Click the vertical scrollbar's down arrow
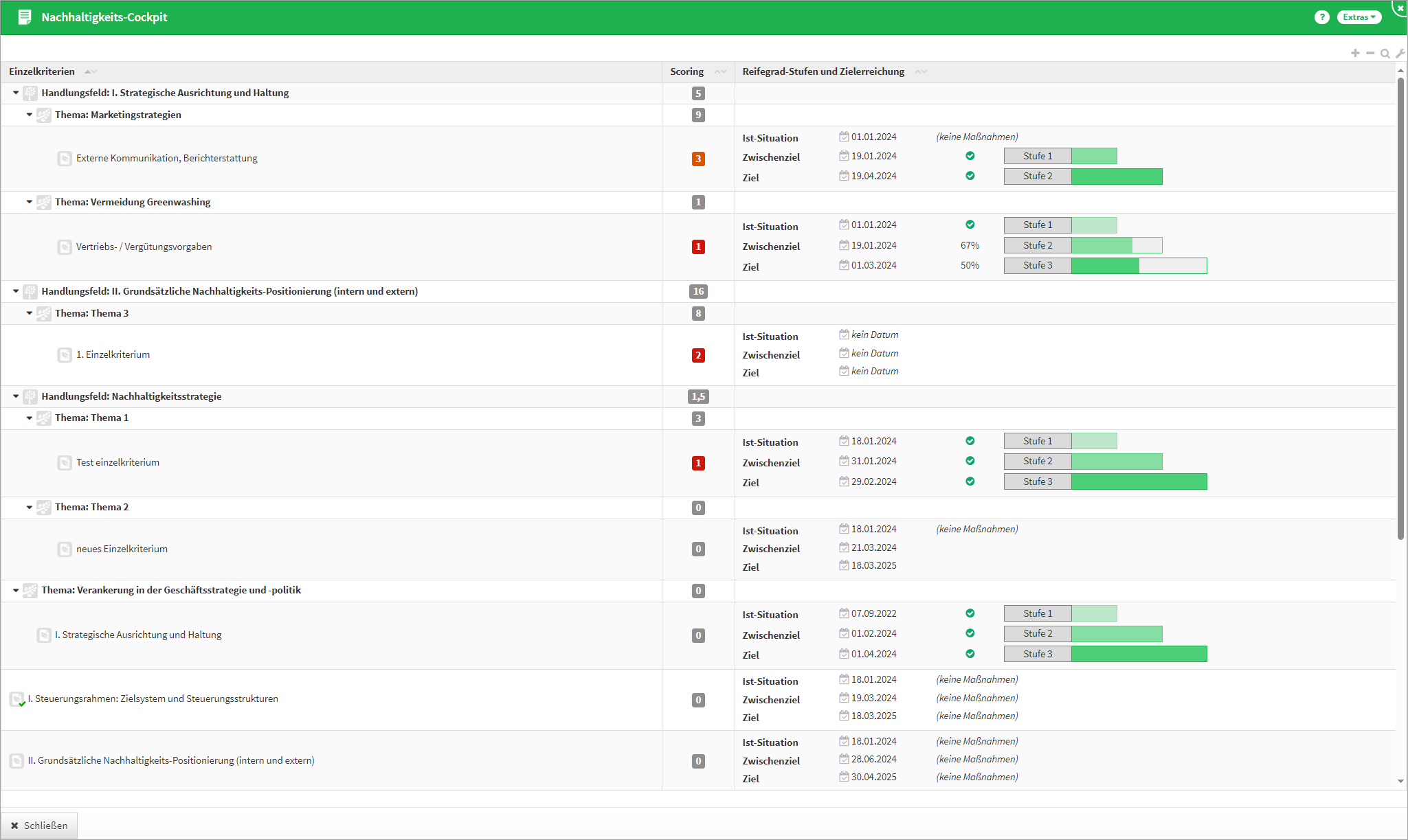The height and width of the screenshot is (840, 1408). pos(1400,781)
